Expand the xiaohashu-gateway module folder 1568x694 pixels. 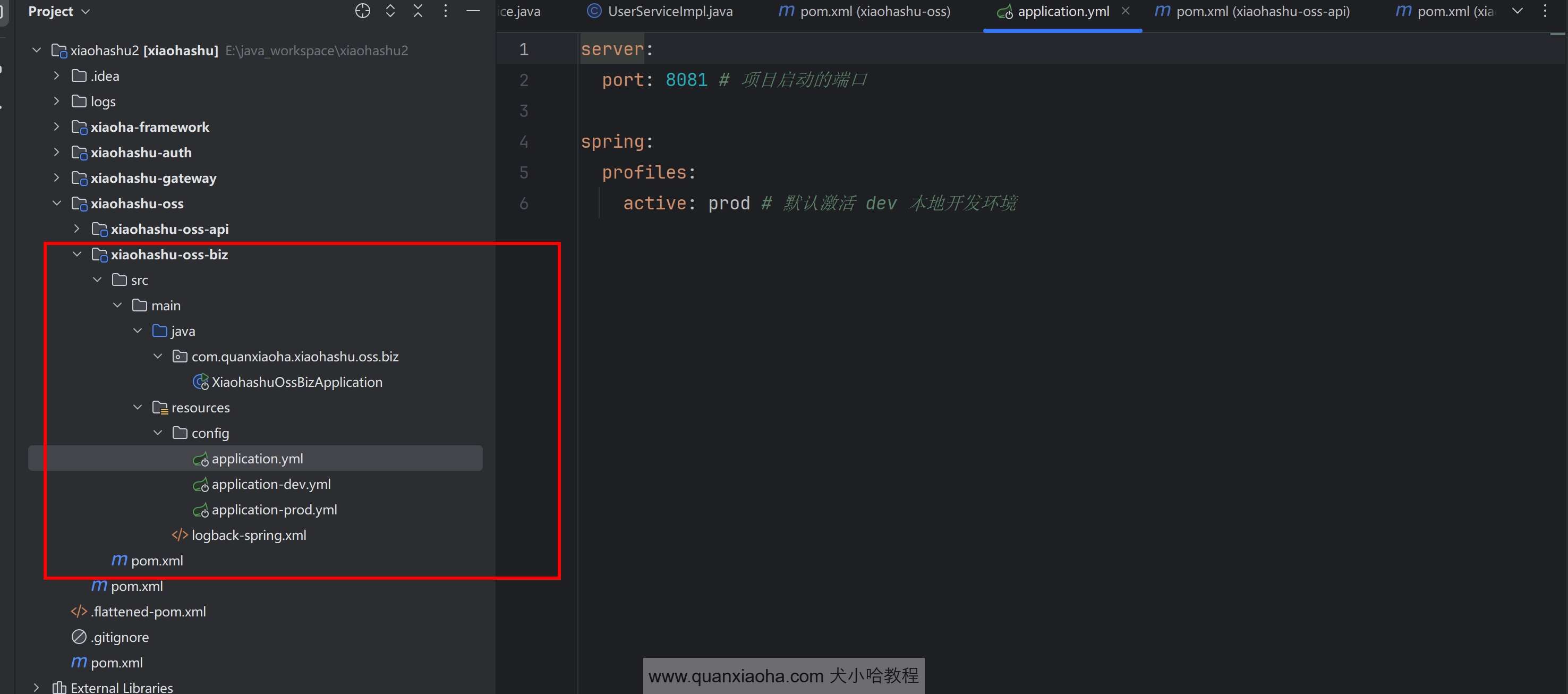click(57, 178)
